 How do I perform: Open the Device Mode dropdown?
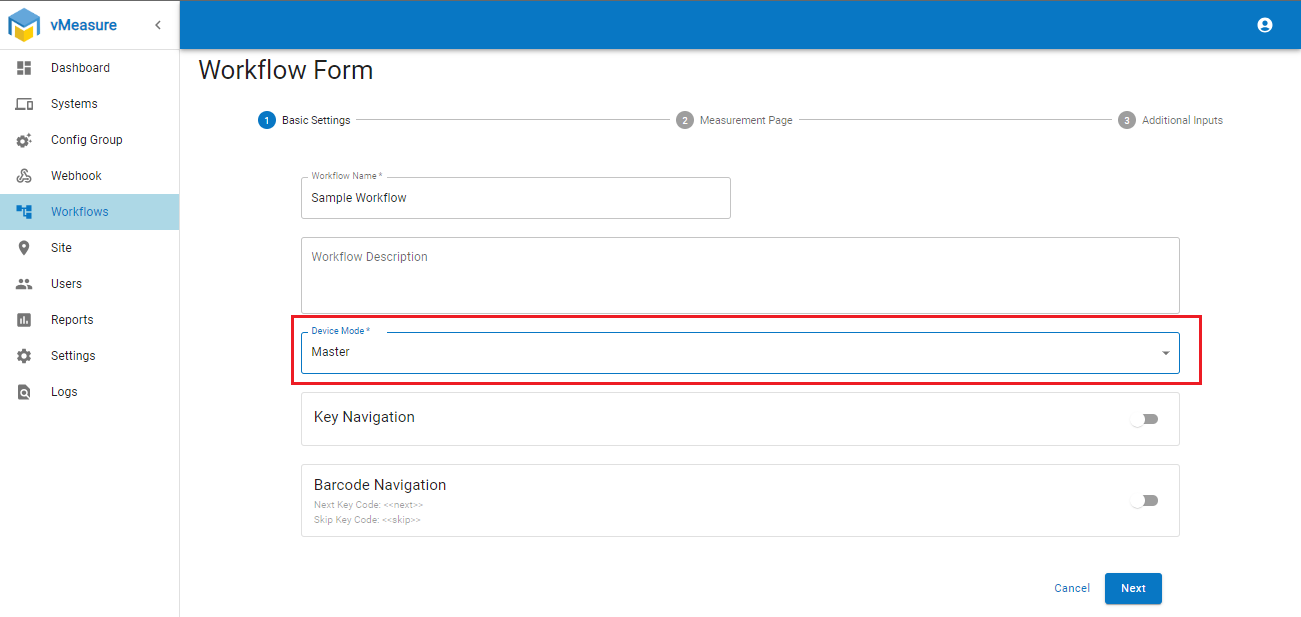coord(740,352)
